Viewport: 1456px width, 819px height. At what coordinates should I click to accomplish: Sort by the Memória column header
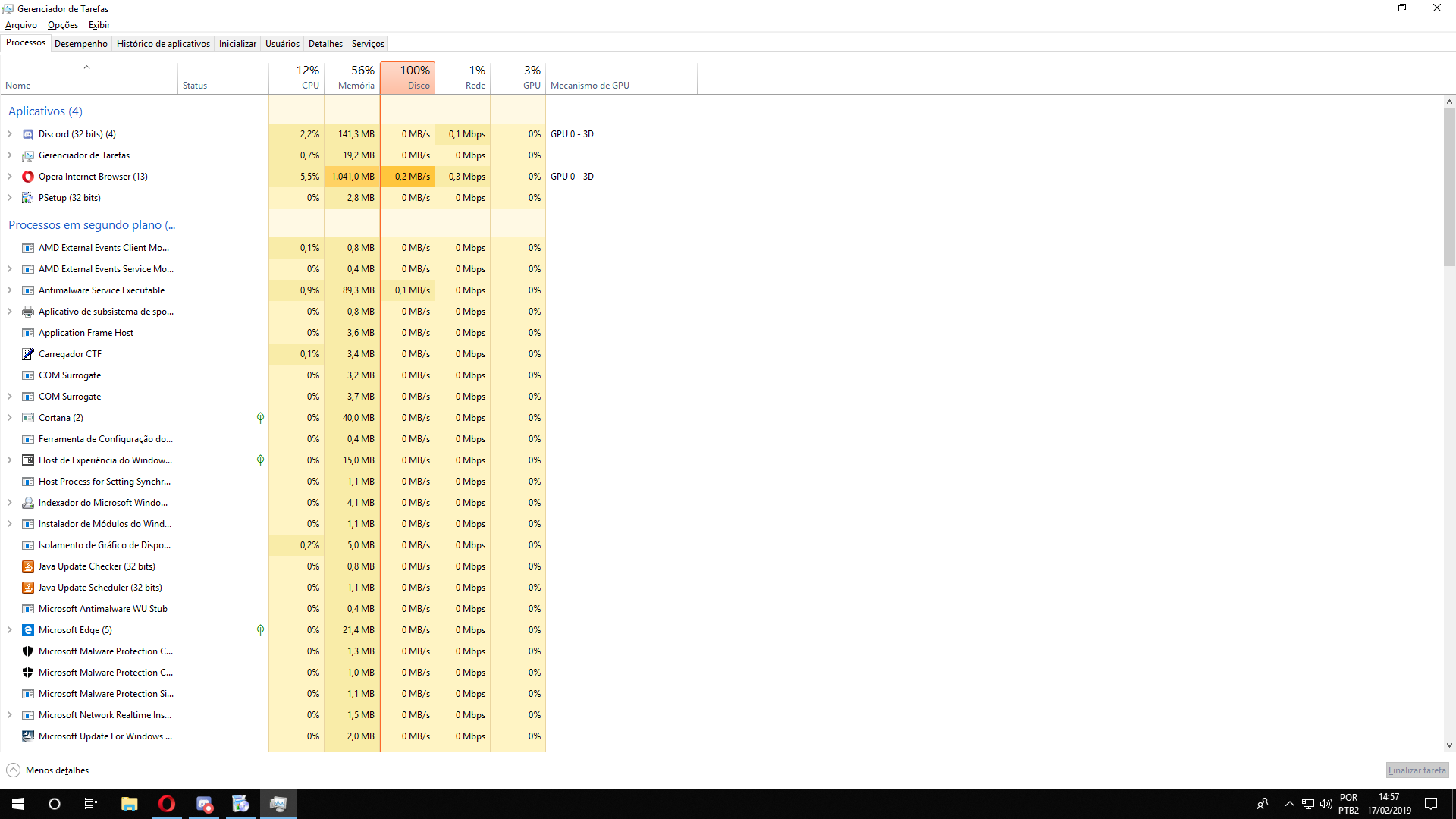tap(352, 77)
